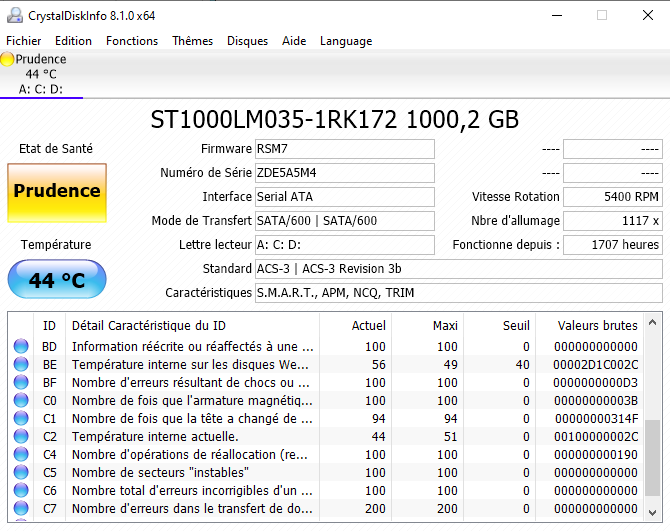This screenshot has height=531, width=670.
Task: Click the Interface field Serial ATA
Action: pyautogui.click(x=345, y=197)
